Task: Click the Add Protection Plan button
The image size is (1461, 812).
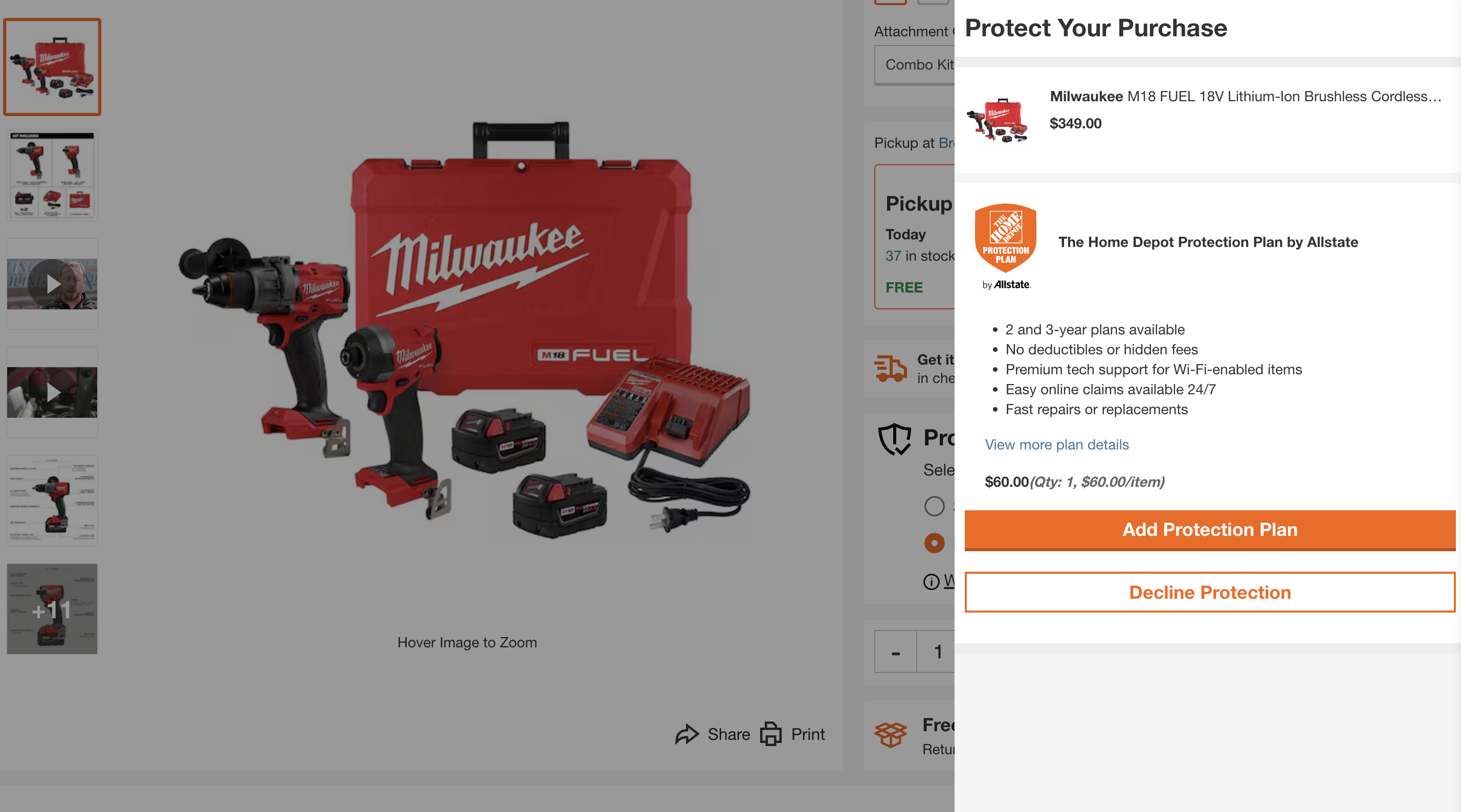Action: click(x=1210, y=529)
